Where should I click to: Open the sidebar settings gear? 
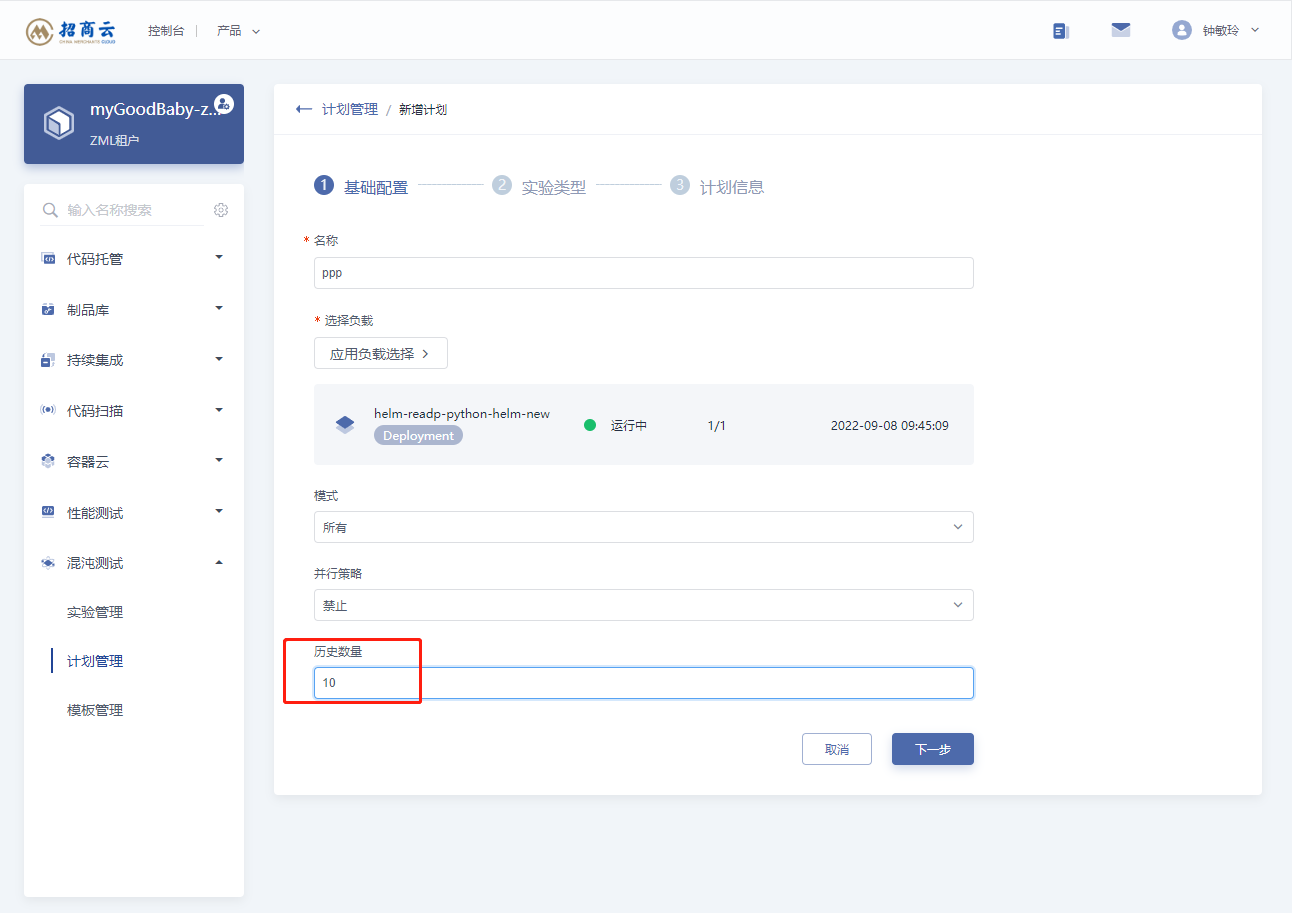221,210
